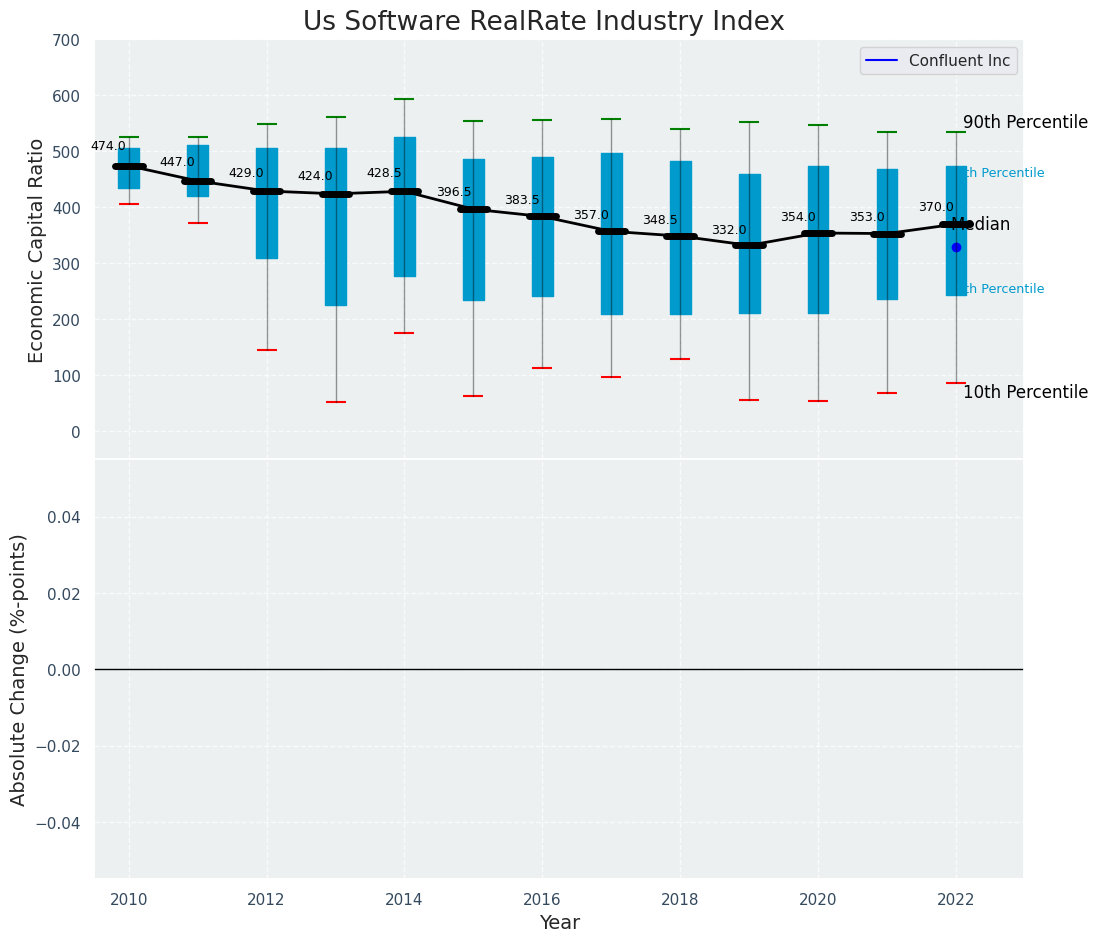Click the 2013 red 10th percentile cap
Viewport: 1098px width, 942px height.
click(x=336, y=403)
